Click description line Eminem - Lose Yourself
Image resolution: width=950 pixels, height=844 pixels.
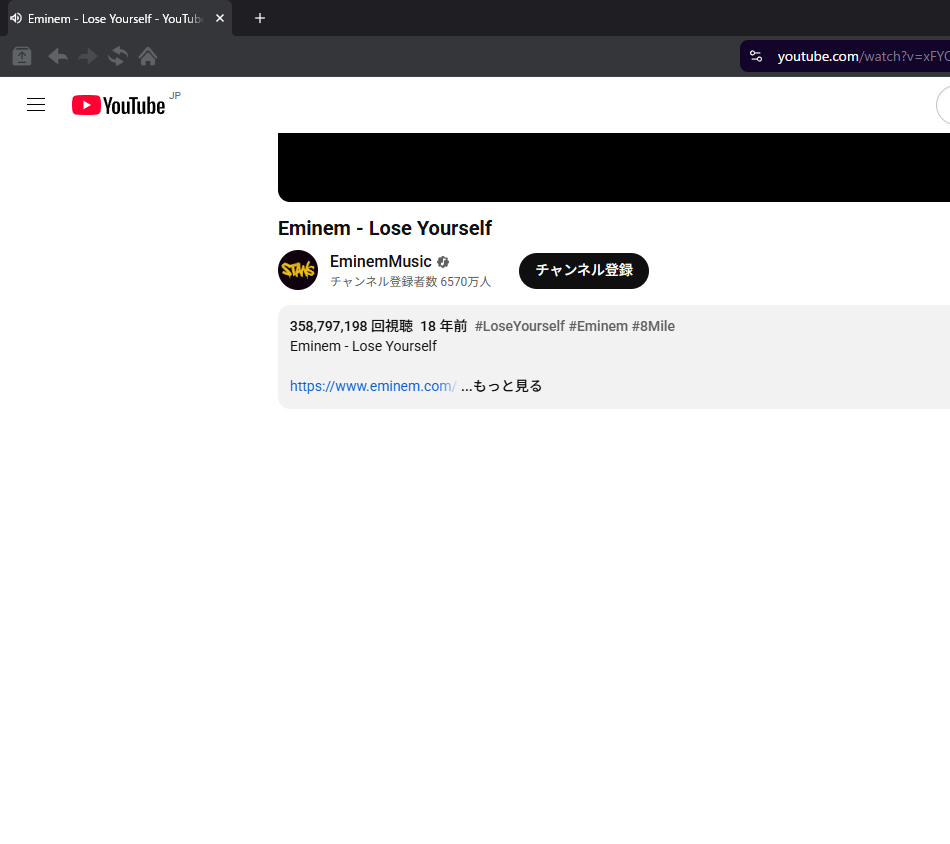coord(363,346)
